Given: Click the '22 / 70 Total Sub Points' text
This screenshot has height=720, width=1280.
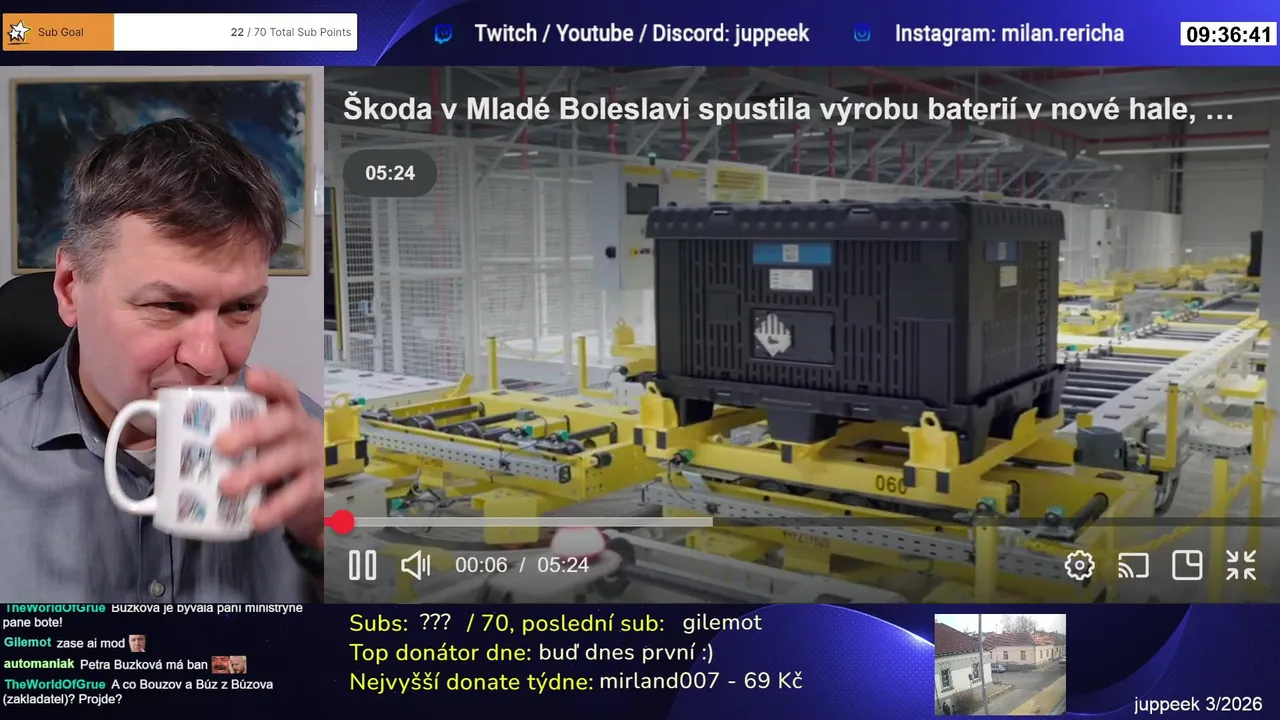Looking at the screenshot, I should (x=291, y=32).
